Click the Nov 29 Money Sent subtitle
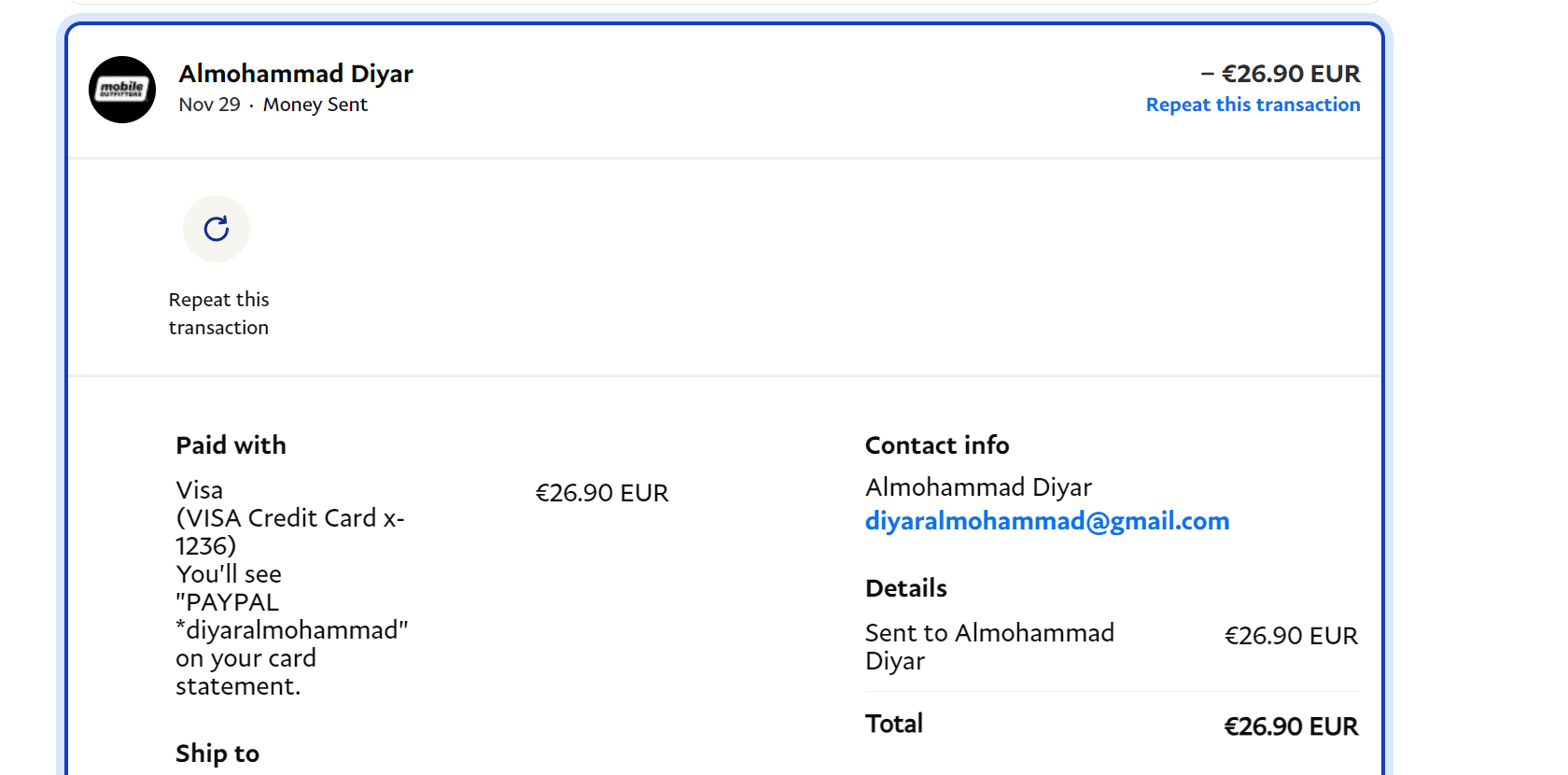The height and width of the screenshot is (775, 1568). pos(273,105)
